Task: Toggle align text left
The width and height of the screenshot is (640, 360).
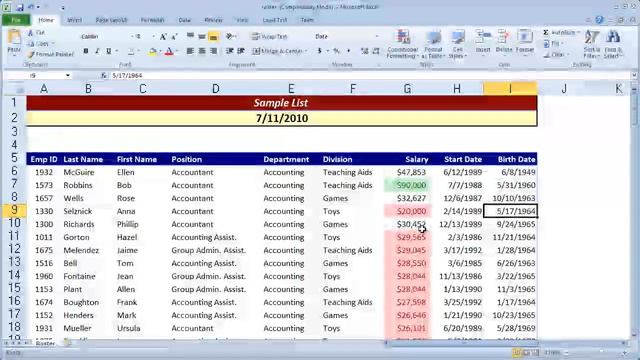Action: pos(190,51)
